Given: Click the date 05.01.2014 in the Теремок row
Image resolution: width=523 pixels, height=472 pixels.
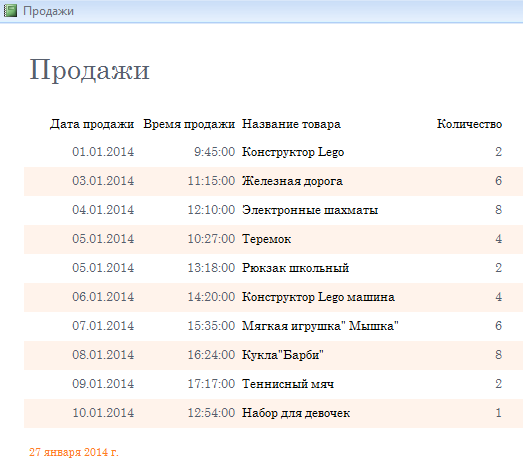Looking at the screenshot, I should (x=103, y=239).
